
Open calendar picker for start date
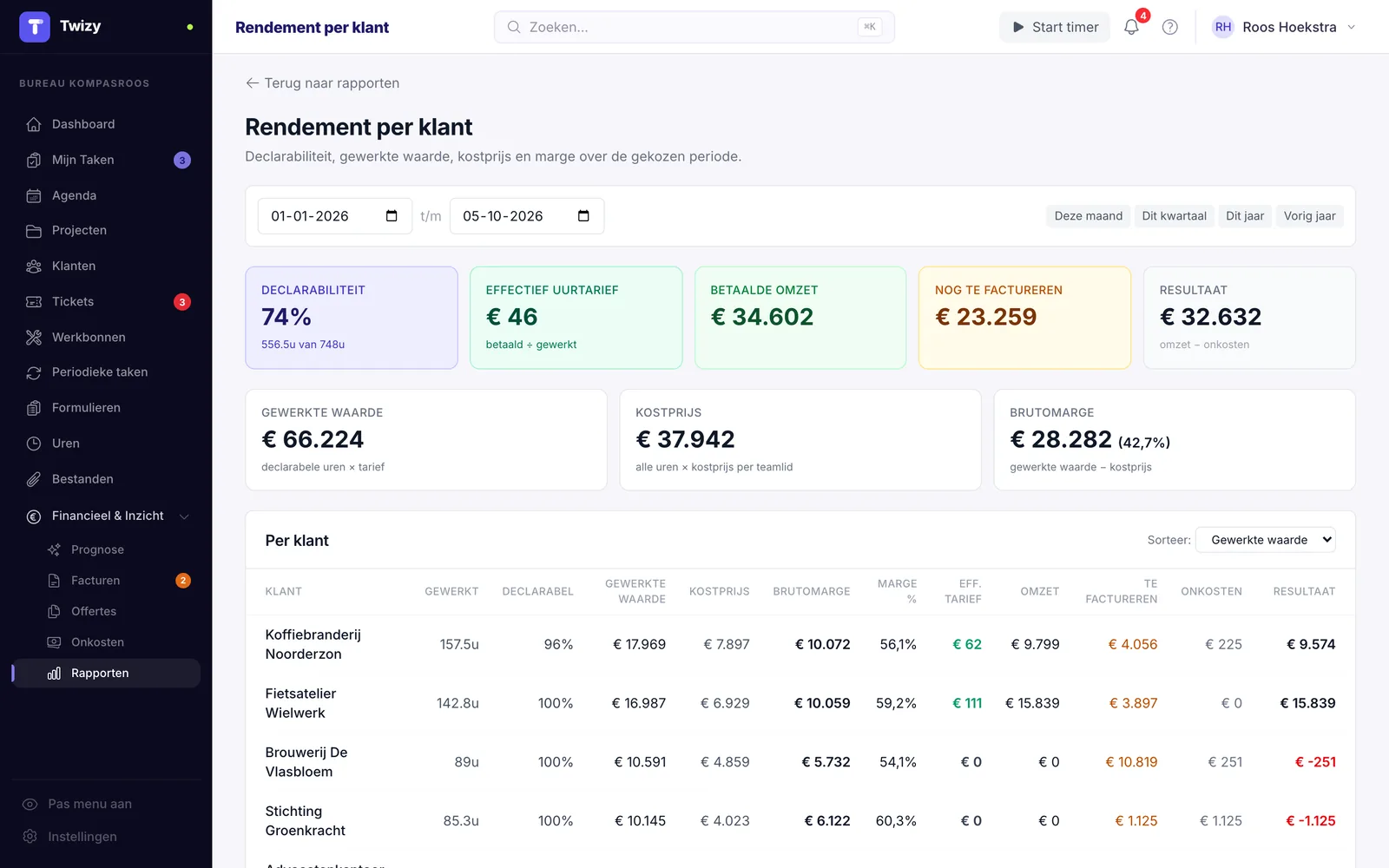392,216
